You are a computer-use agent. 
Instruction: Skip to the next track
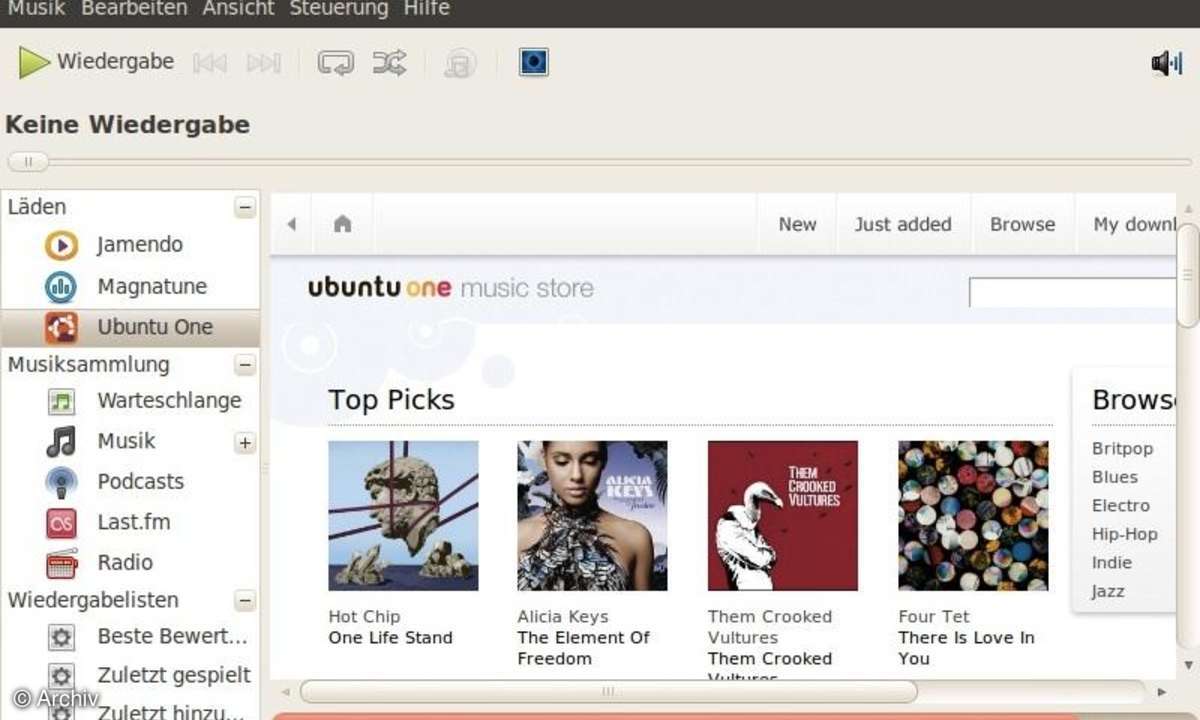click(263, 63)
